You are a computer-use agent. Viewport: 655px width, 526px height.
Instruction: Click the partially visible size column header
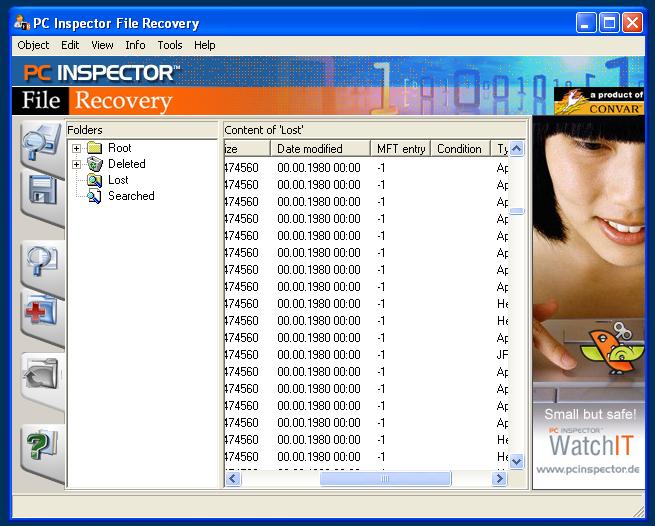[x=247, y=149]
